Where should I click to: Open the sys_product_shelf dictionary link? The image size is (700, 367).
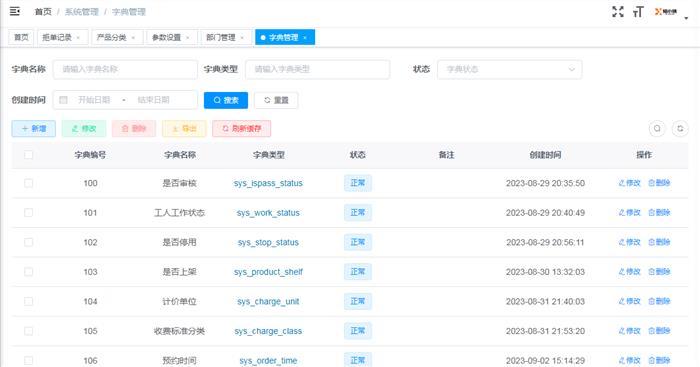pyautogui.click(x=268, y=271)
